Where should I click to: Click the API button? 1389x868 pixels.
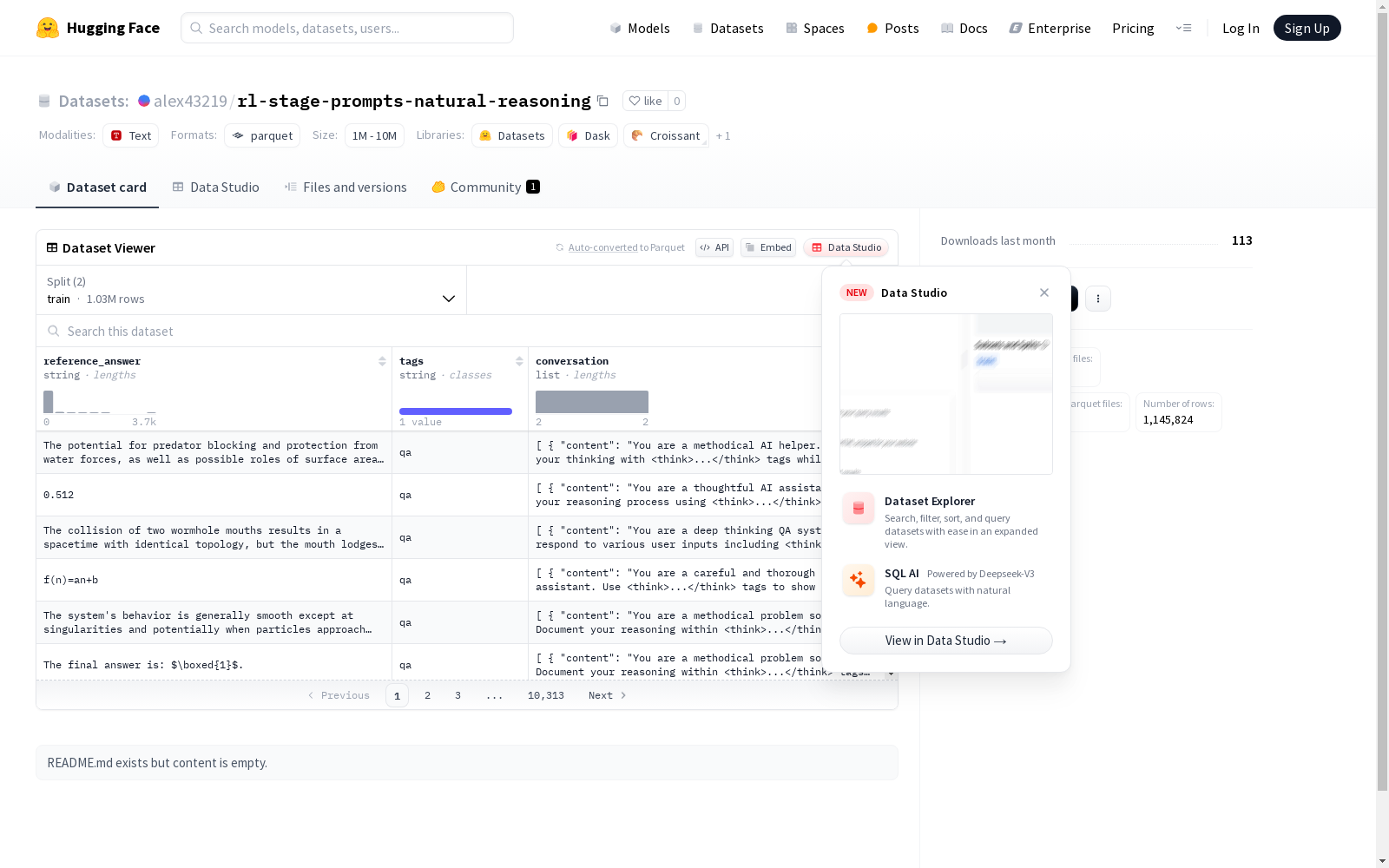714,247
